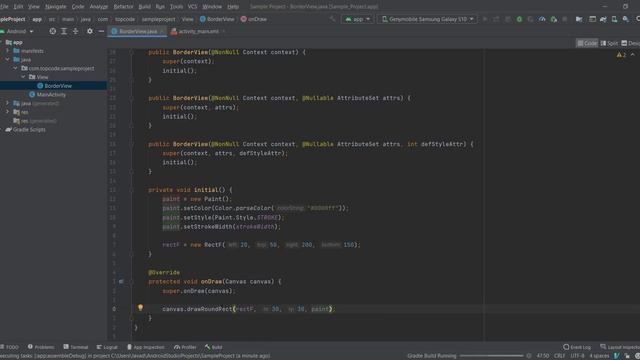Image resolution: width=640 pixels, height=360 pixels.
Task: Open the Problems tool window
Action: point(41,347)
